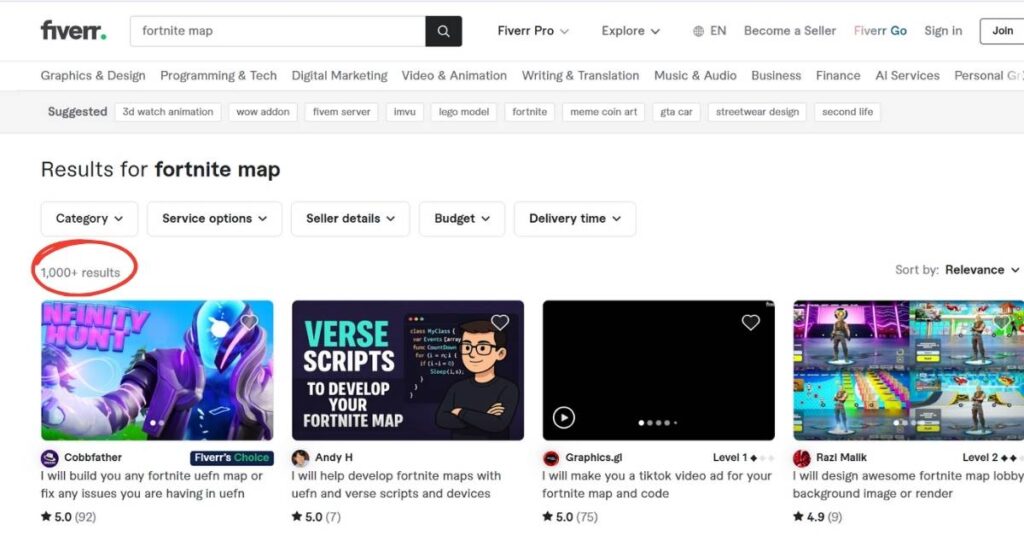Viewport: 1024px width, 536px height.
Task: Select 'streetwear design' suggestion
Action: [x=757, y=112]
